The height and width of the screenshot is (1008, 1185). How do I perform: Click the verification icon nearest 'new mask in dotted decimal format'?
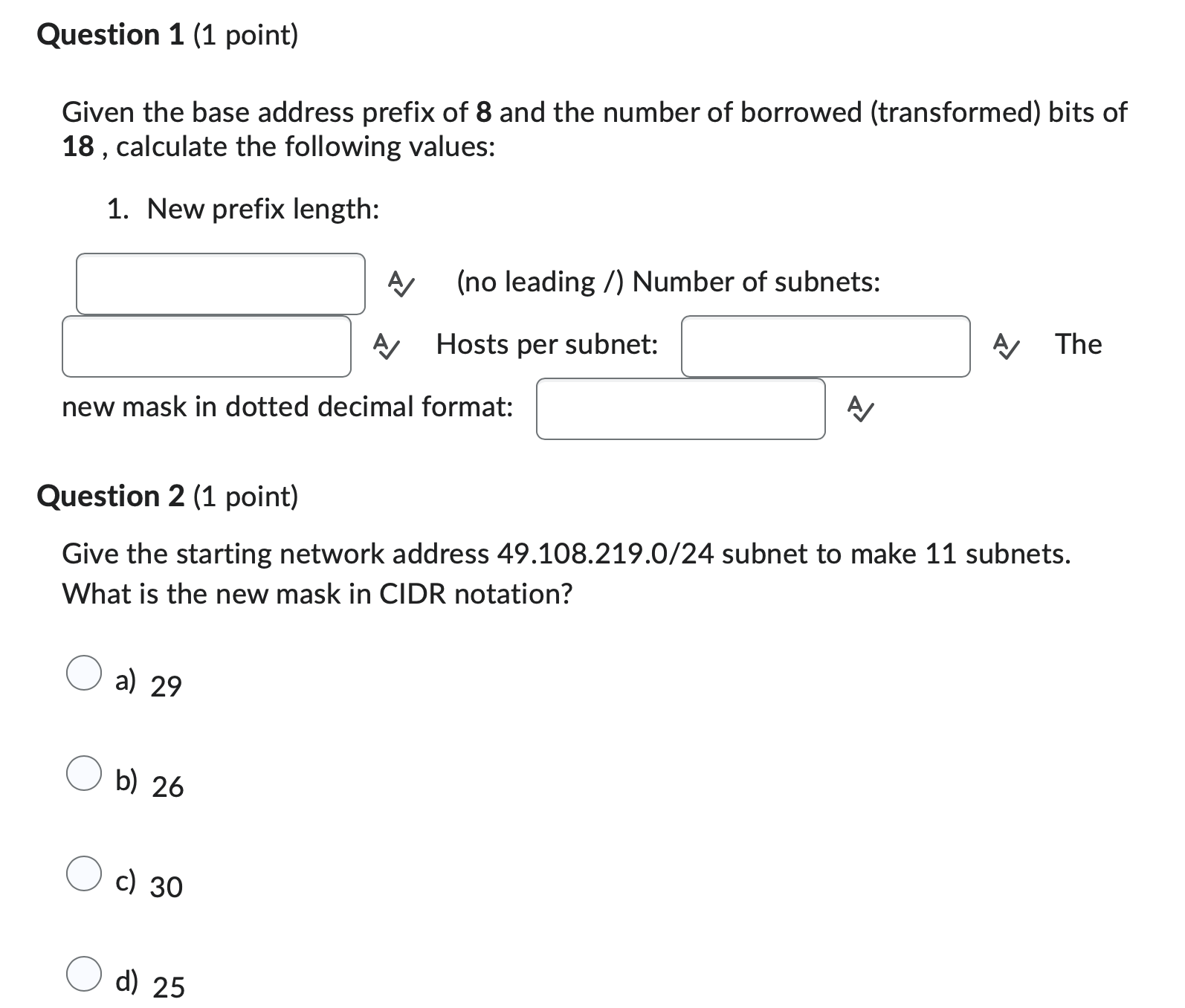click(x=861, y=407)
